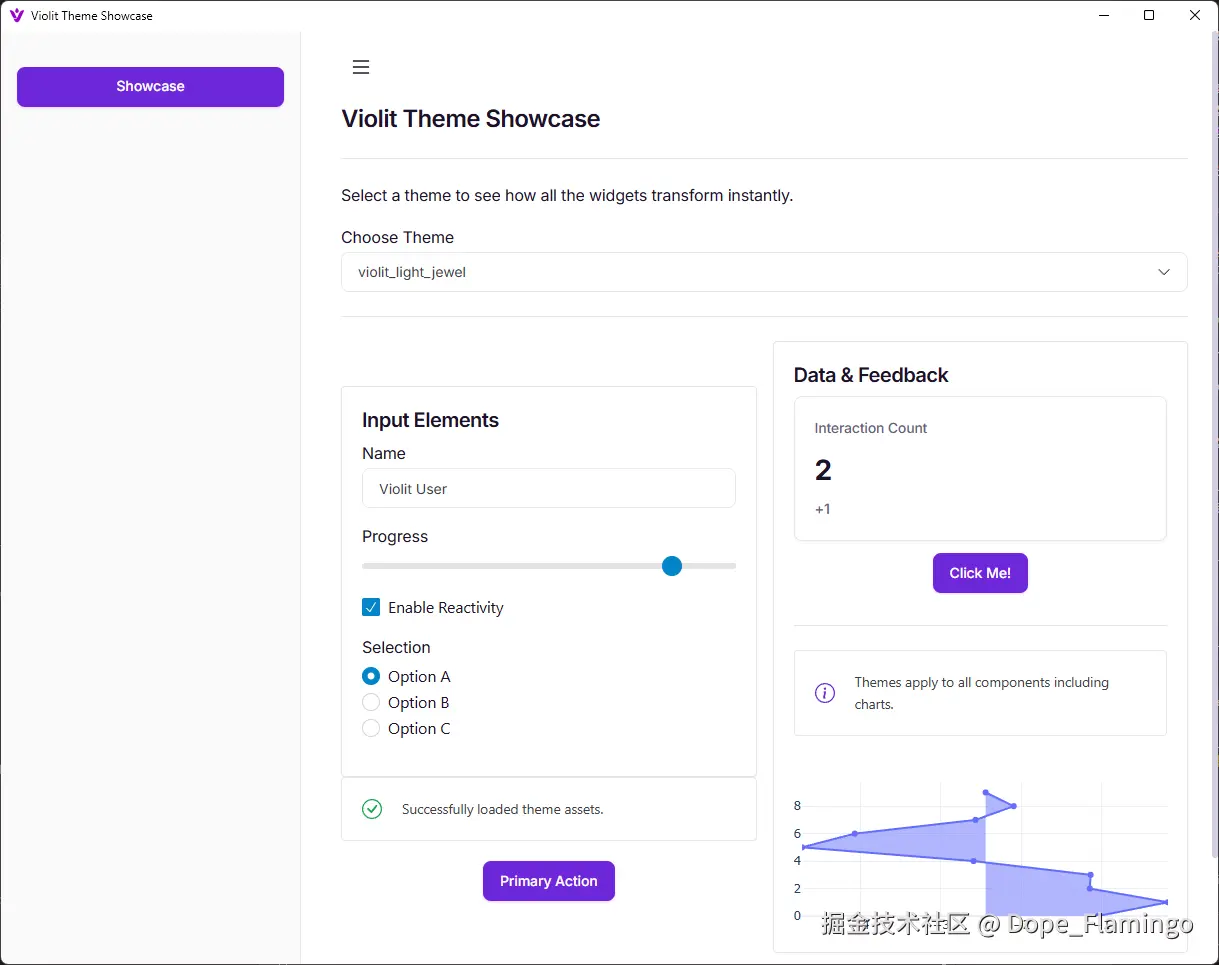
Task: Minimize the Violit Theme Showcase window
Action: [1104, 15]
